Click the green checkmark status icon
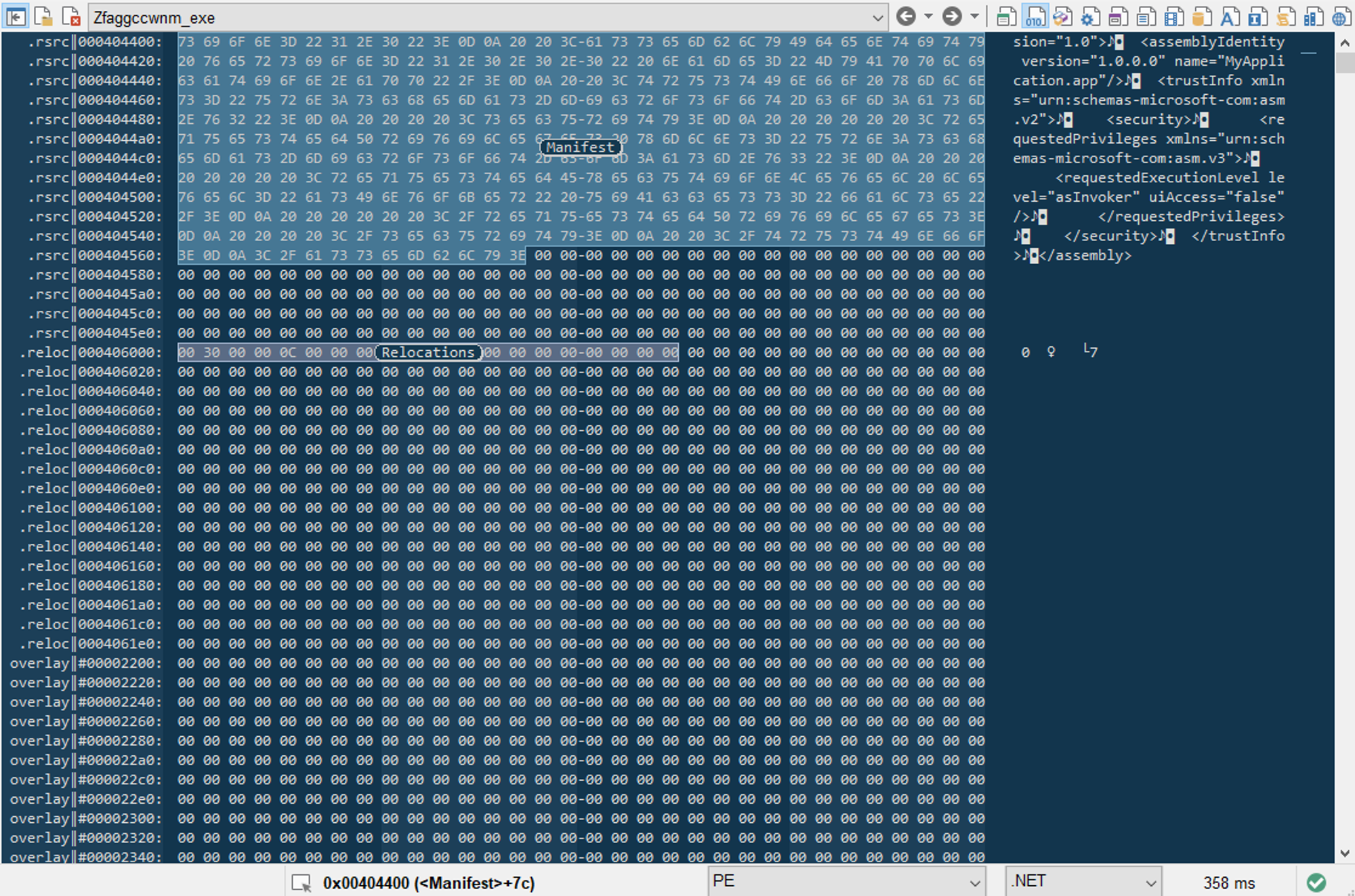 click(1316, 882)
